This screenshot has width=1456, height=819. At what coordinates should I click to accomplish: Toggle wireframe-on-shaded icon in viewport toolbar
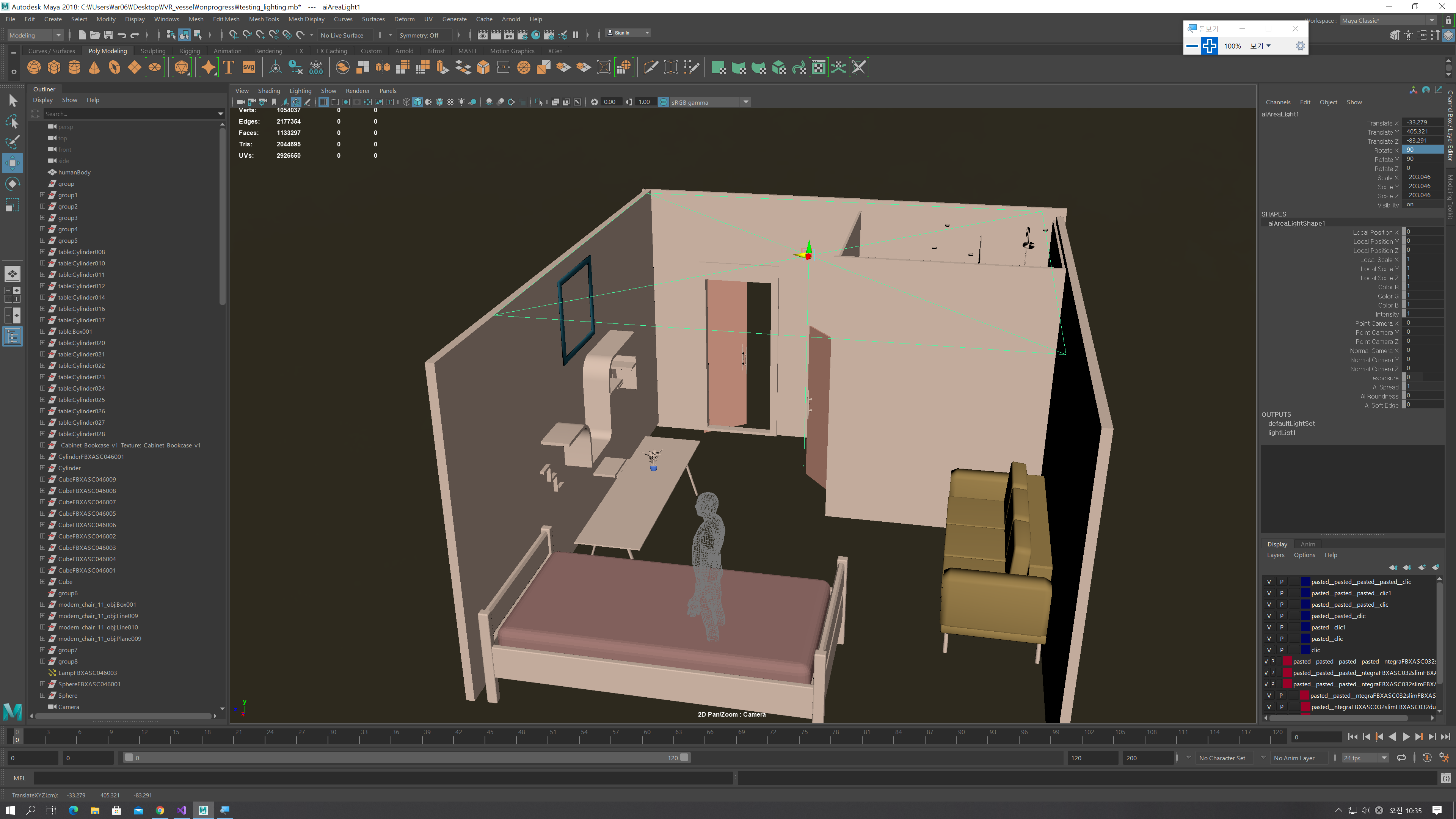tap(439, 102)
